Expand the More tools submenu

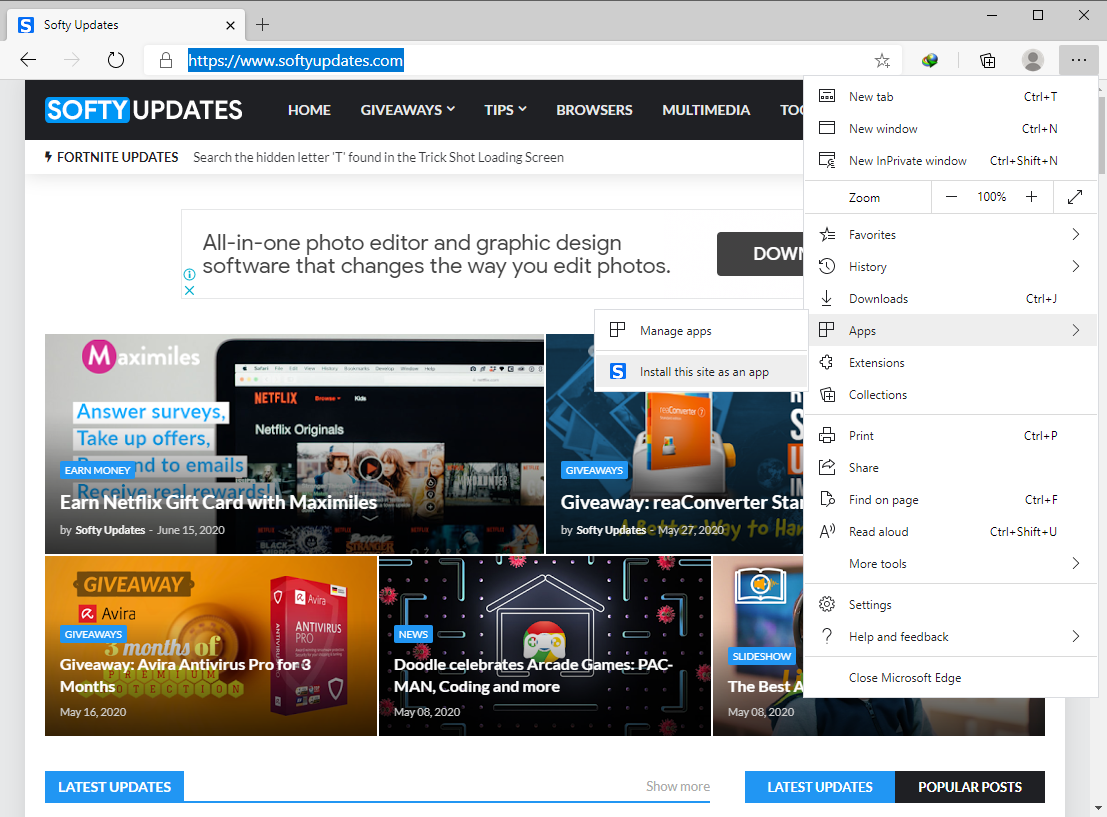(950, 563)
